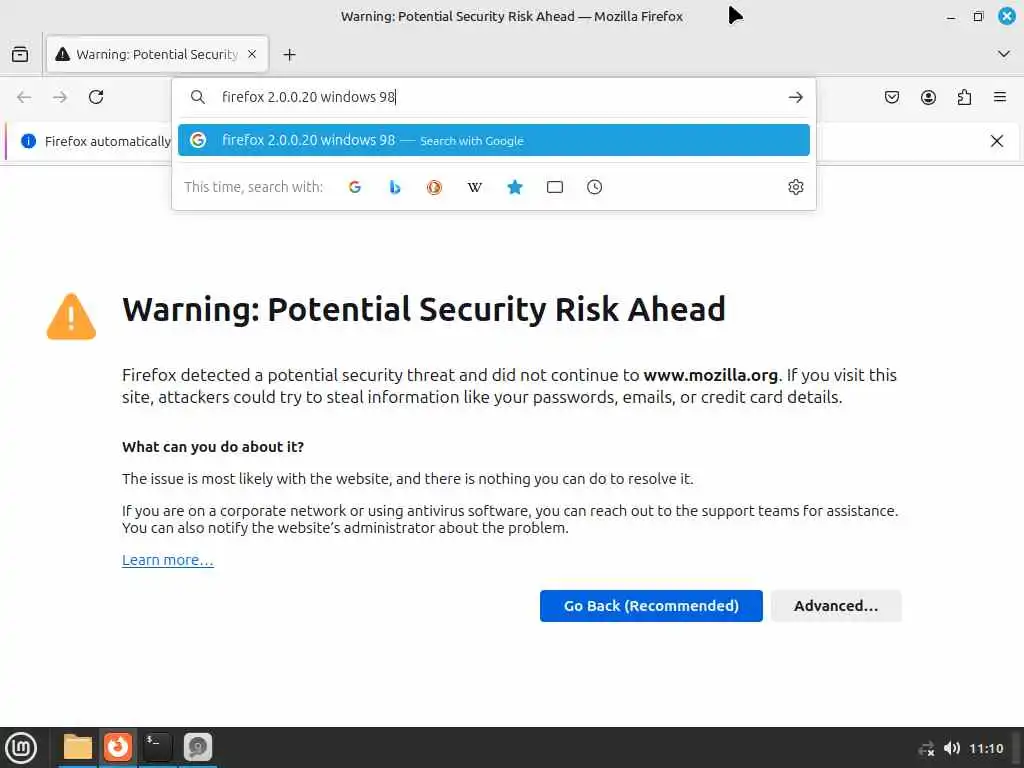
Task: Search bookmarks via star icon
Action: pyautogui.click(x=515, y=187)
